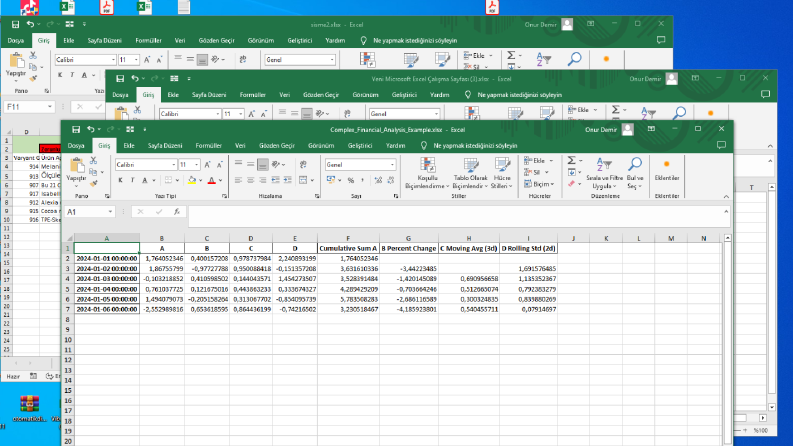Toggle bottom vertical alignment in front window
Screen dimensions: 793x446
click(x=262, y=164)
